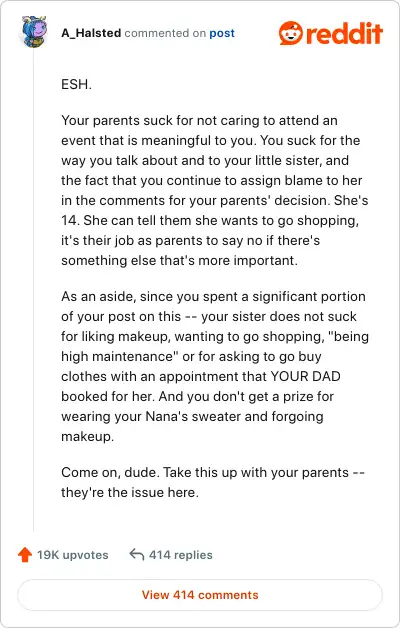Click the "commented on" text

pyautogui.click(x=165, y=33)
